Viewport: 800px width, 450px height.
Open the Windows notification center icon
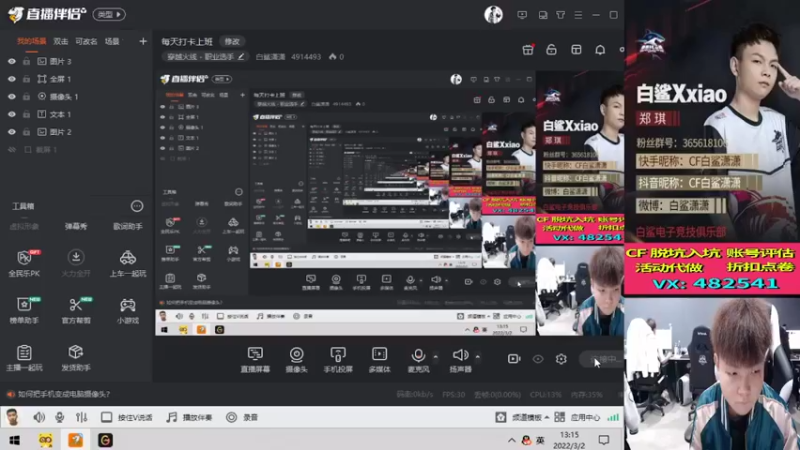tap(604, 440)
